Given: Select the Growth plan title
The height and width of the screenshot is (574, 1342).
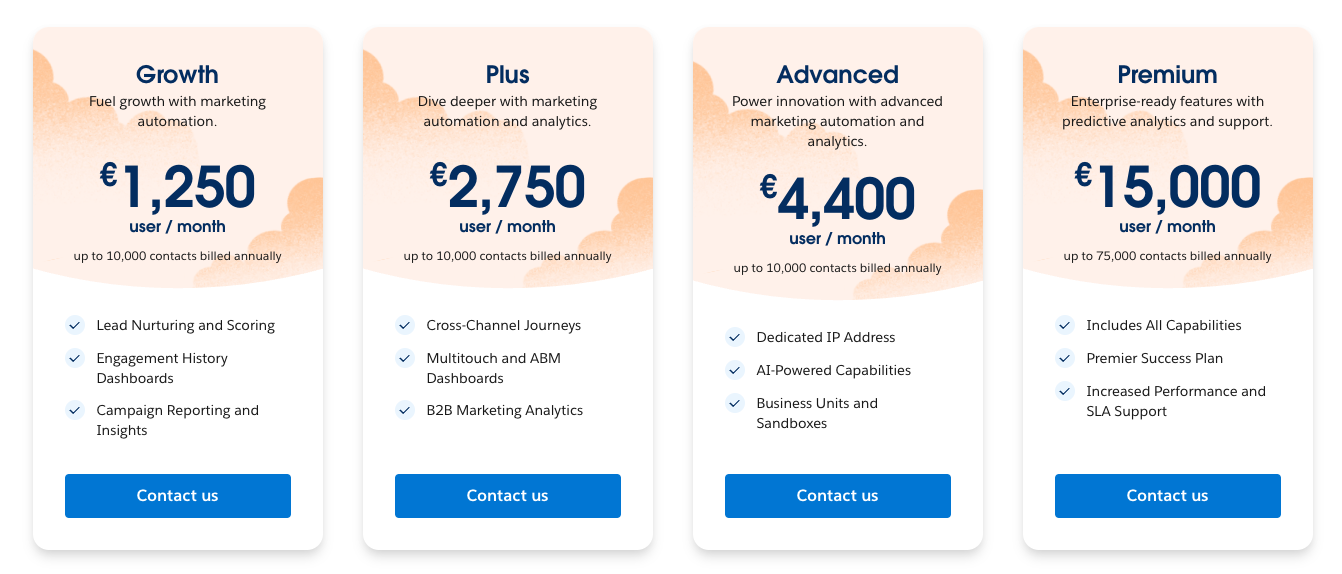Looking at the screenshot, I should click(x=177, y=75).
